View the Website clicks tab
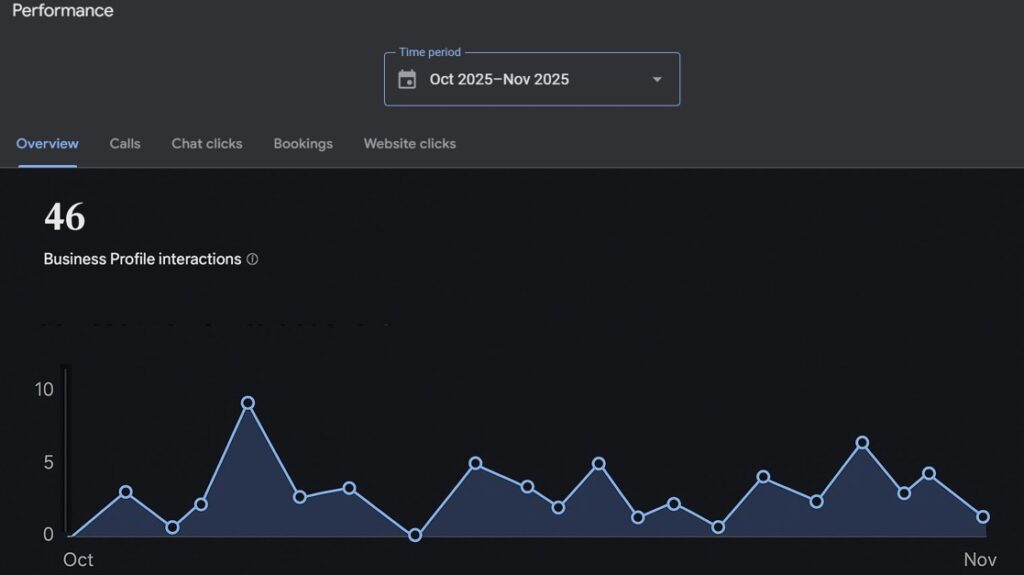The width and height of the screenshot is (1024, 575). (x=410, y=144)
